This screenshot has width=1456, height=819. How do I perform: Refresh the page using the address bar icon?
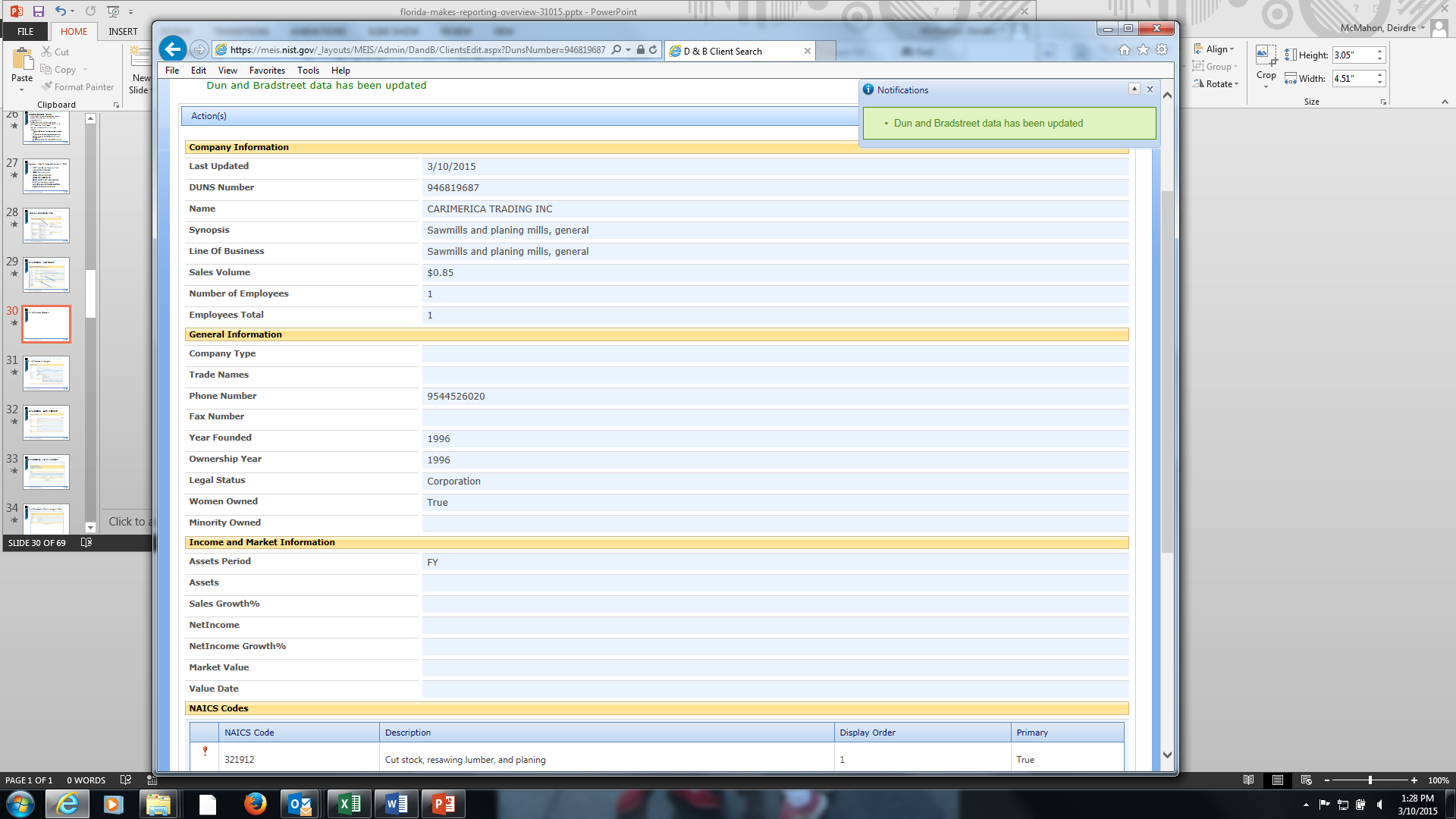coord(653,50)
